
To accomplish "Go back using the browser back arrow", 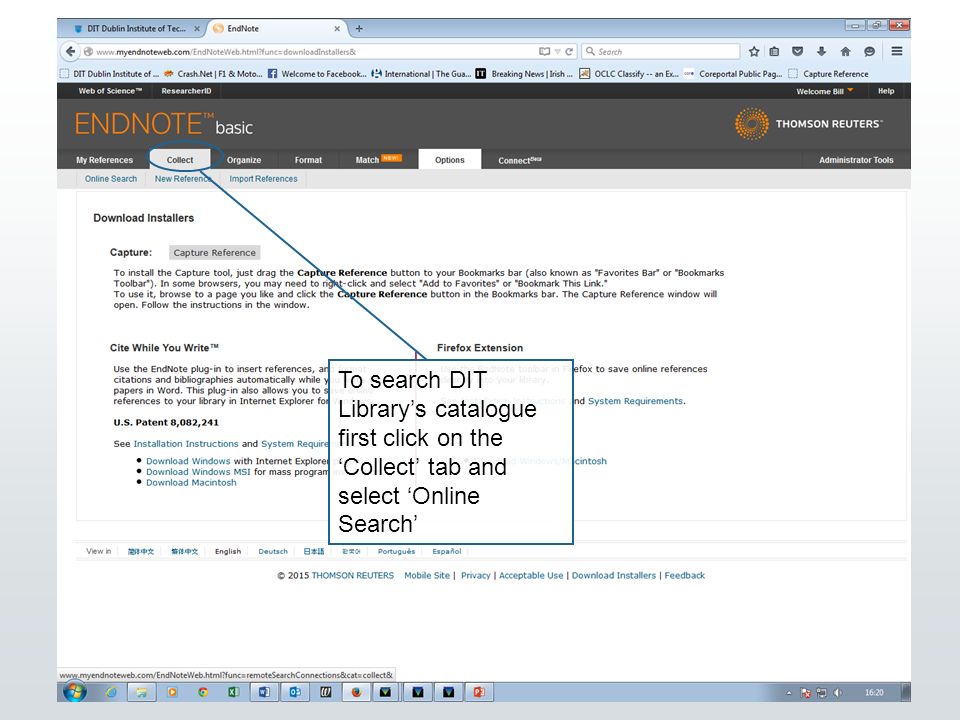I will [70, 51].
